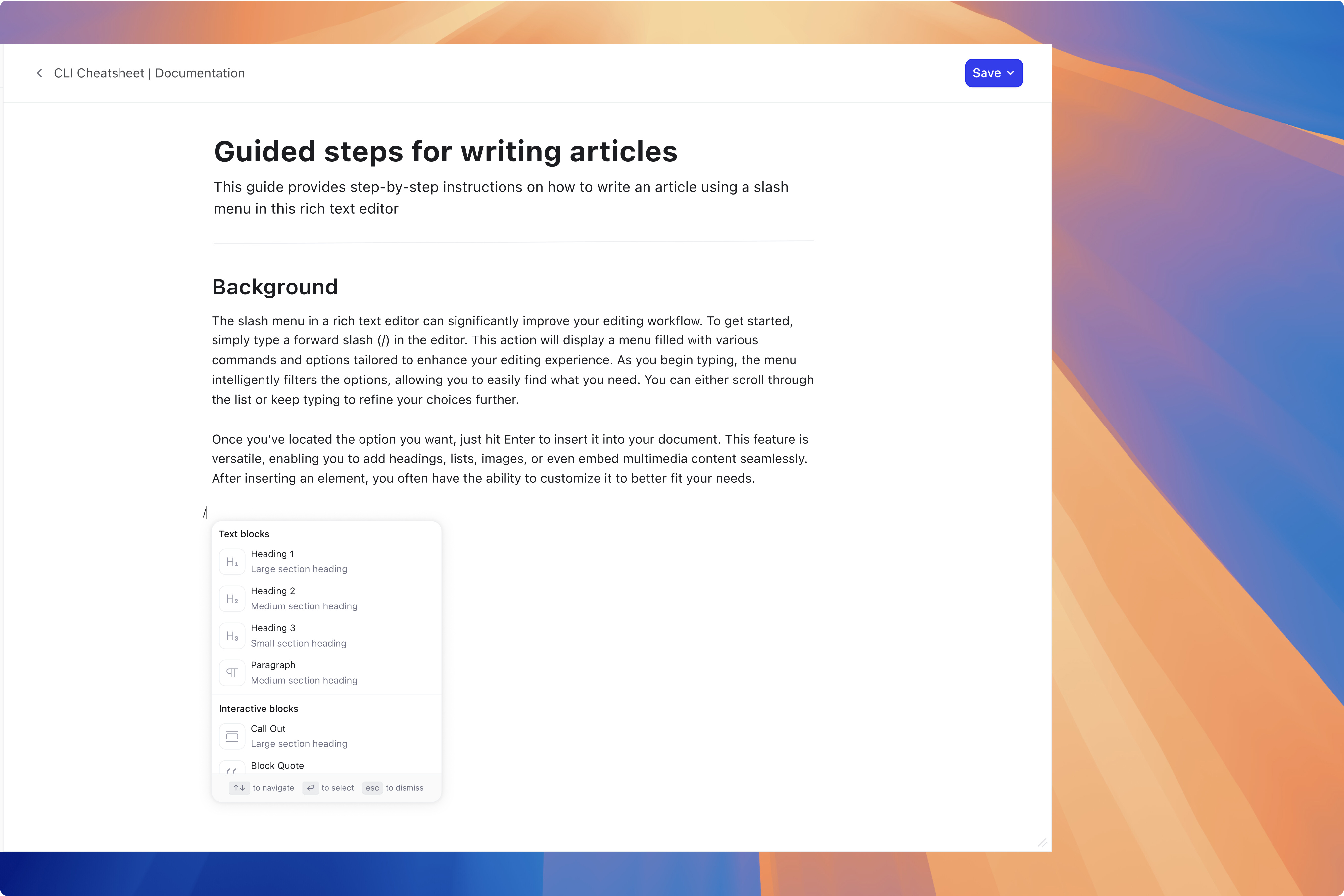Click the H3 heading icon

[232, 636]
